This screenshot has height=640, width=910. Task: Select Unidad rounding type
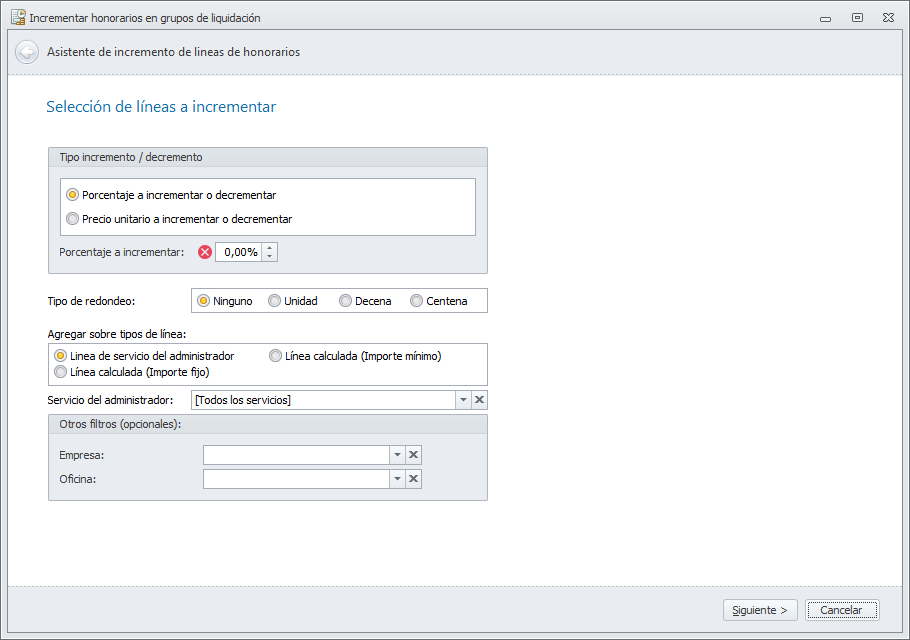coord(275,301)
